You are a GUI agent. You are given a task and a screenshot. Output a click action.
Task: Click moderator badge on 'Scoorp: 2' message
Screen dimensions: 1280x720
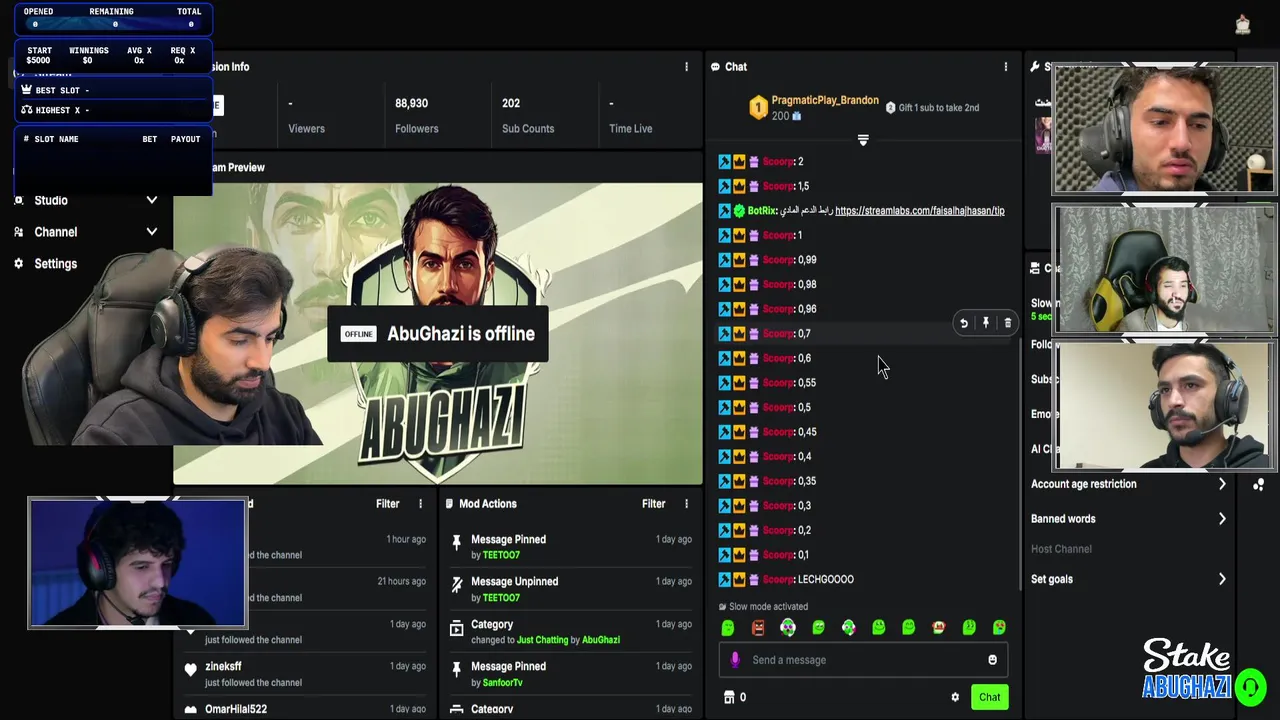pos(725,162)
